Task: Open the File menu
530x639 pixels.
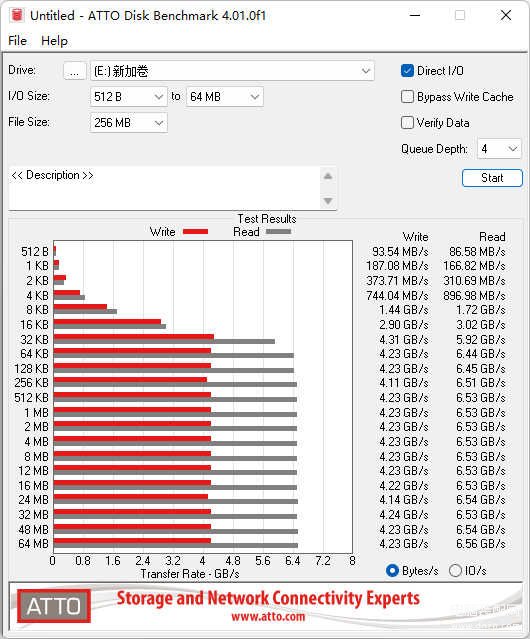Action: point(18,41)
